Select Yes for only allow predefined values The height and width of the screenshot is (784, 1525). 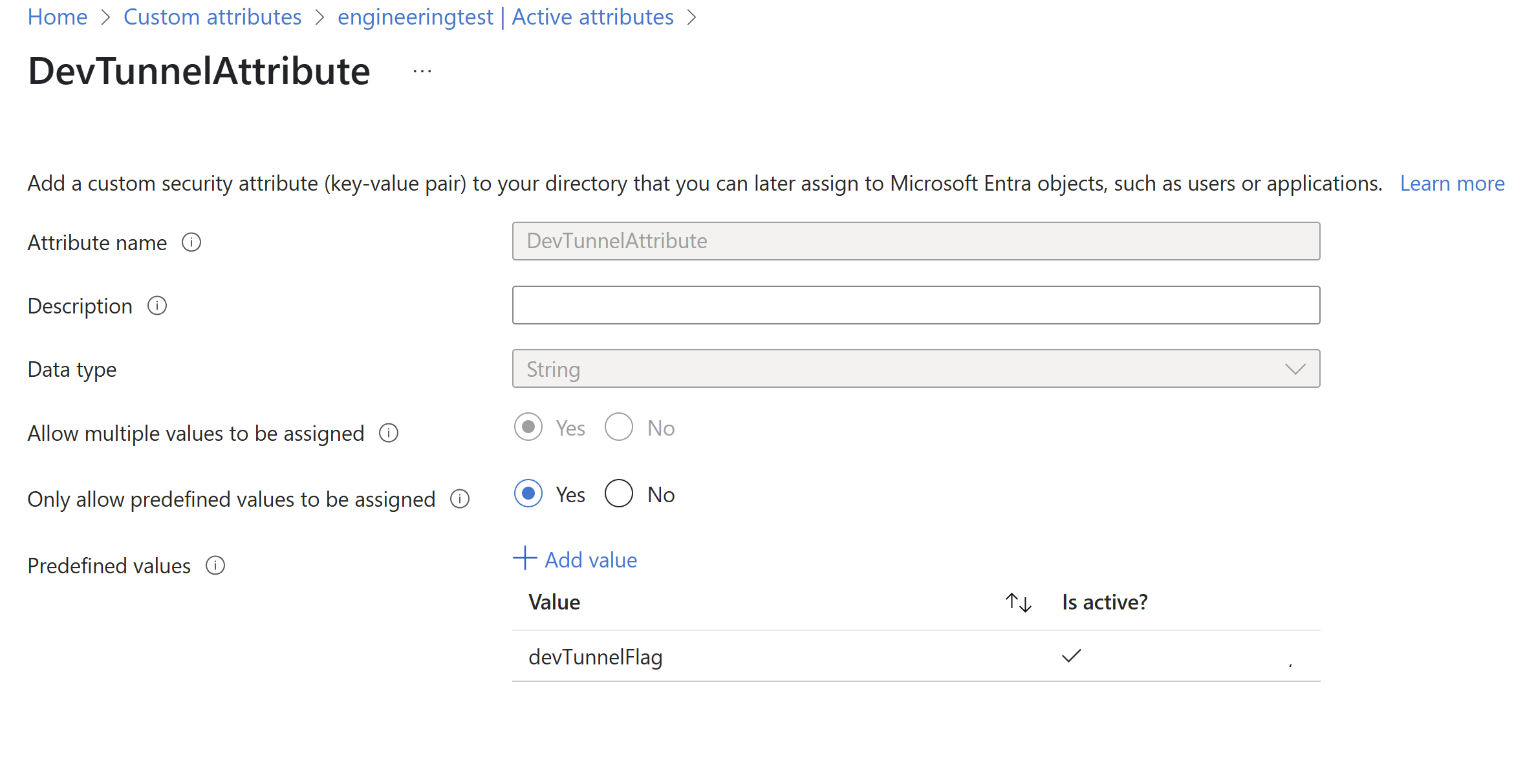pos(528,494)
